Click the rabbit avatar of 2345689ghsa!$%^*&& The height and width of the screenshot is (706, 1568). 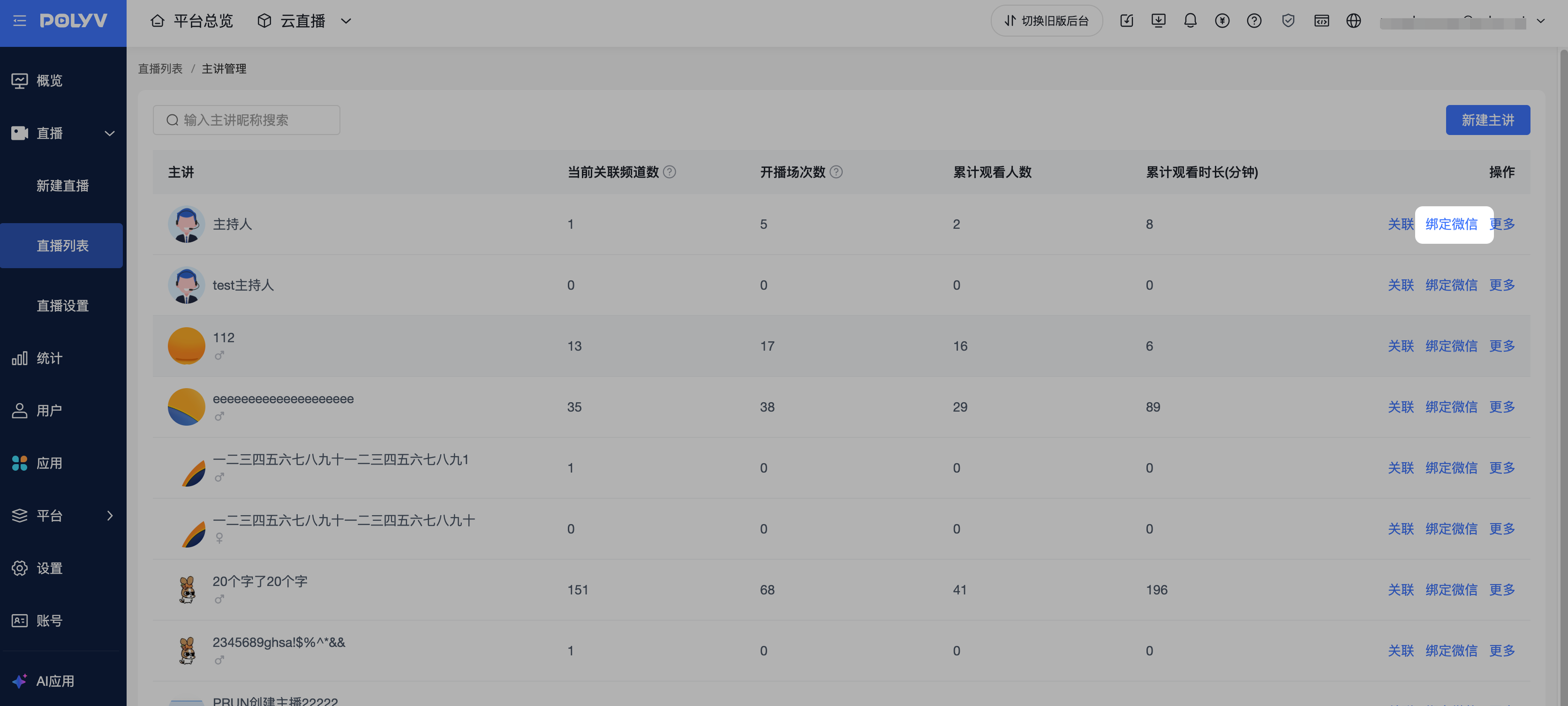pyautogui.click(x=187, y=651)
